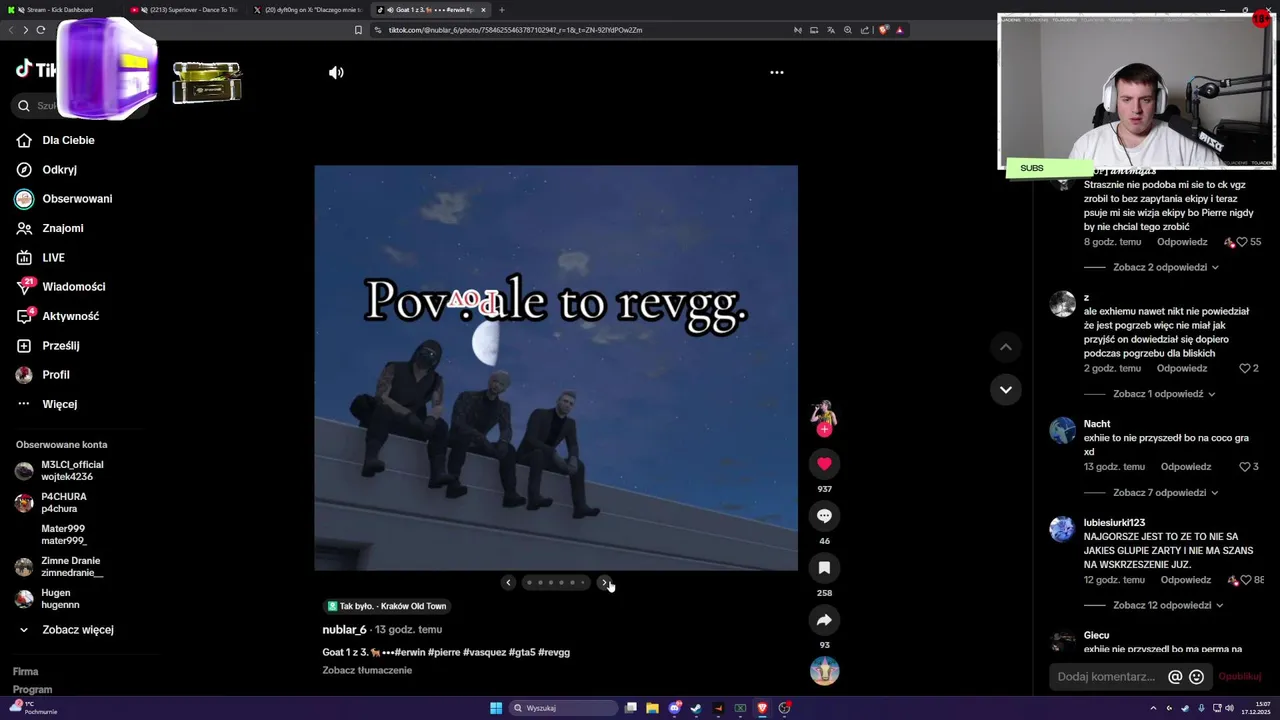The image size is (1280, 720).
Task: Open the Wyszukaj taskbar search box
Action: (562, 708)
